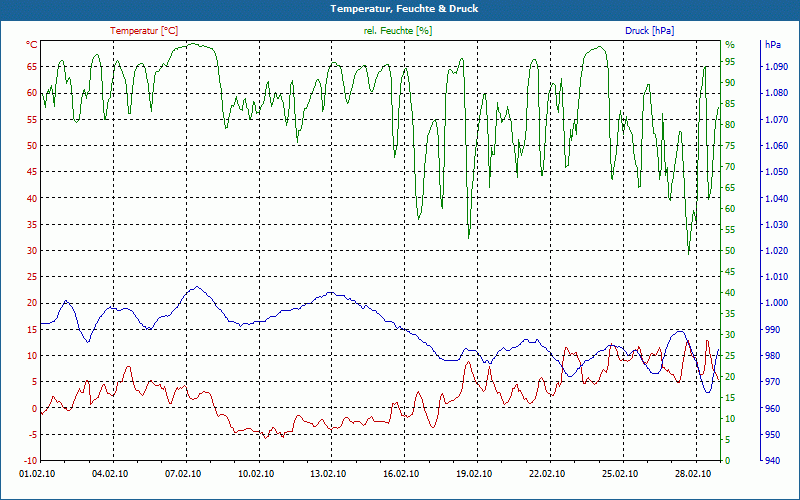Click value 1.070 on blue pressure axis
Image resolution: width=800 pixels, height=500 pixels.
pyautogui.click(x=776, y=119)
